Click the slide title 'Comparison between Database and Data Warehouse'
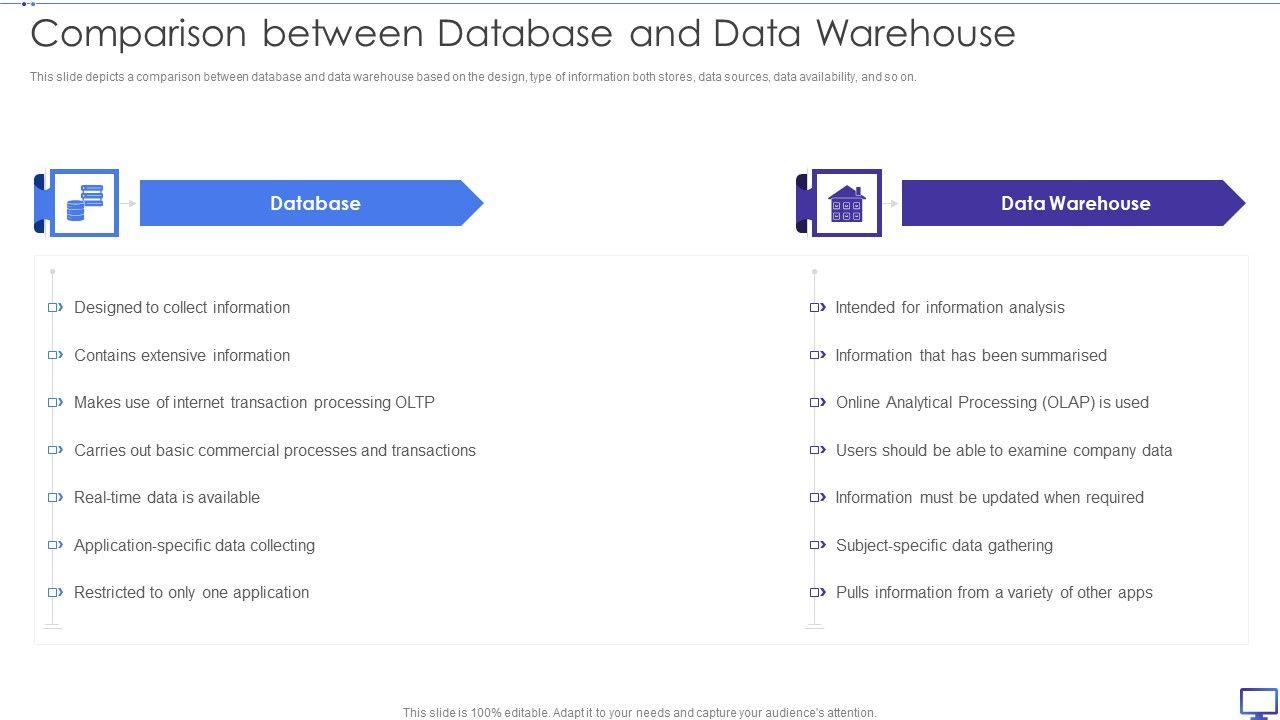The width and height of the screenshot is (1280, 720). (523, 34)
